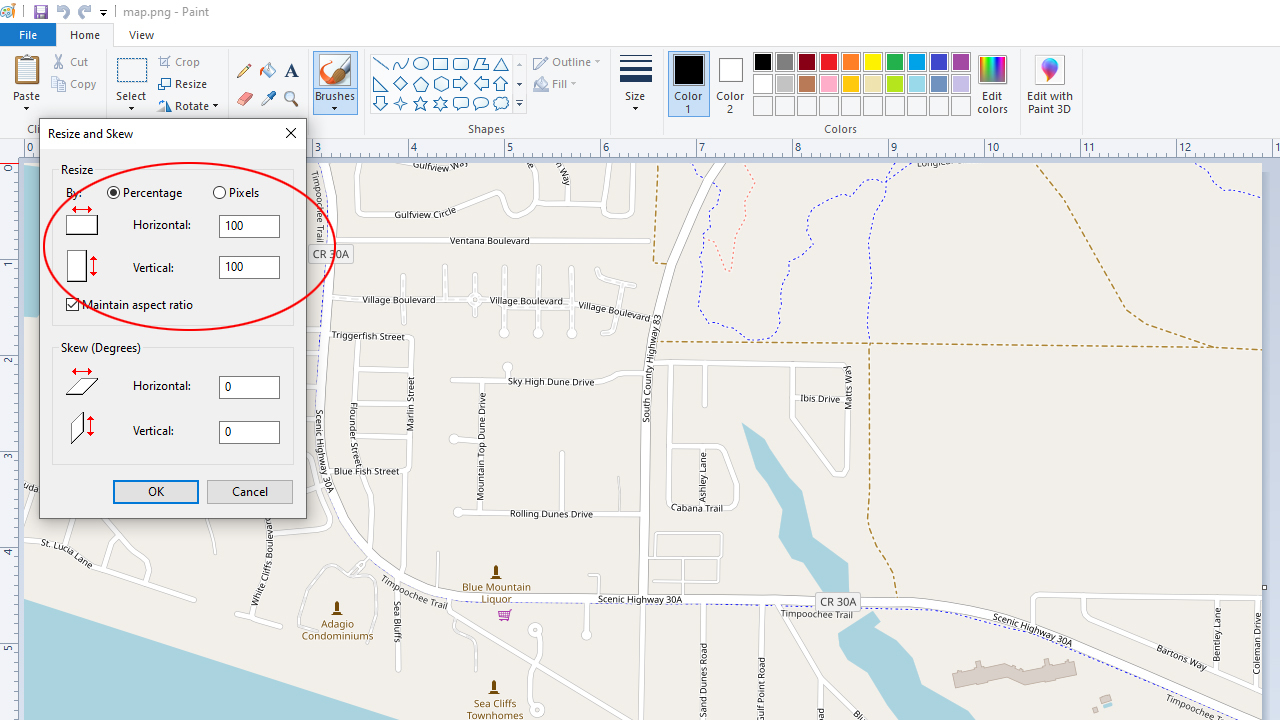Click the Resize Horizontal input field
1280x720 pixels.
pos(249,226)
